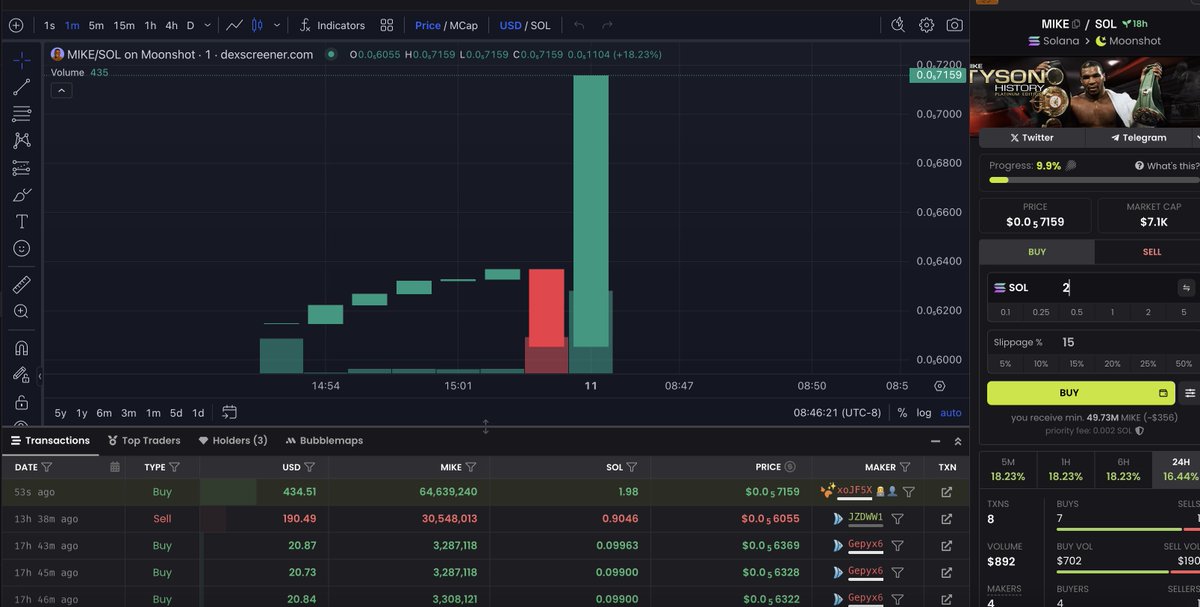Choose the 0.25 SOL preset amount
Viewport: 1200px width, 607px height.
point(1041,312)
